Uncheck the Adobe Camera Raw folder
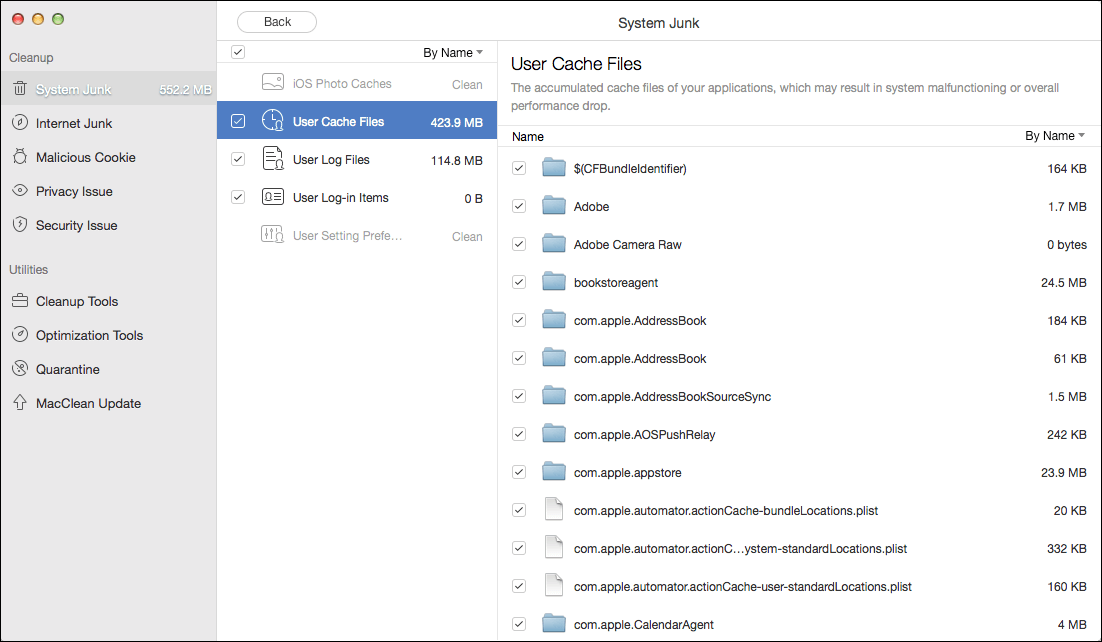The width and height of the screenshot is (1102, 642). coord(518,243)
